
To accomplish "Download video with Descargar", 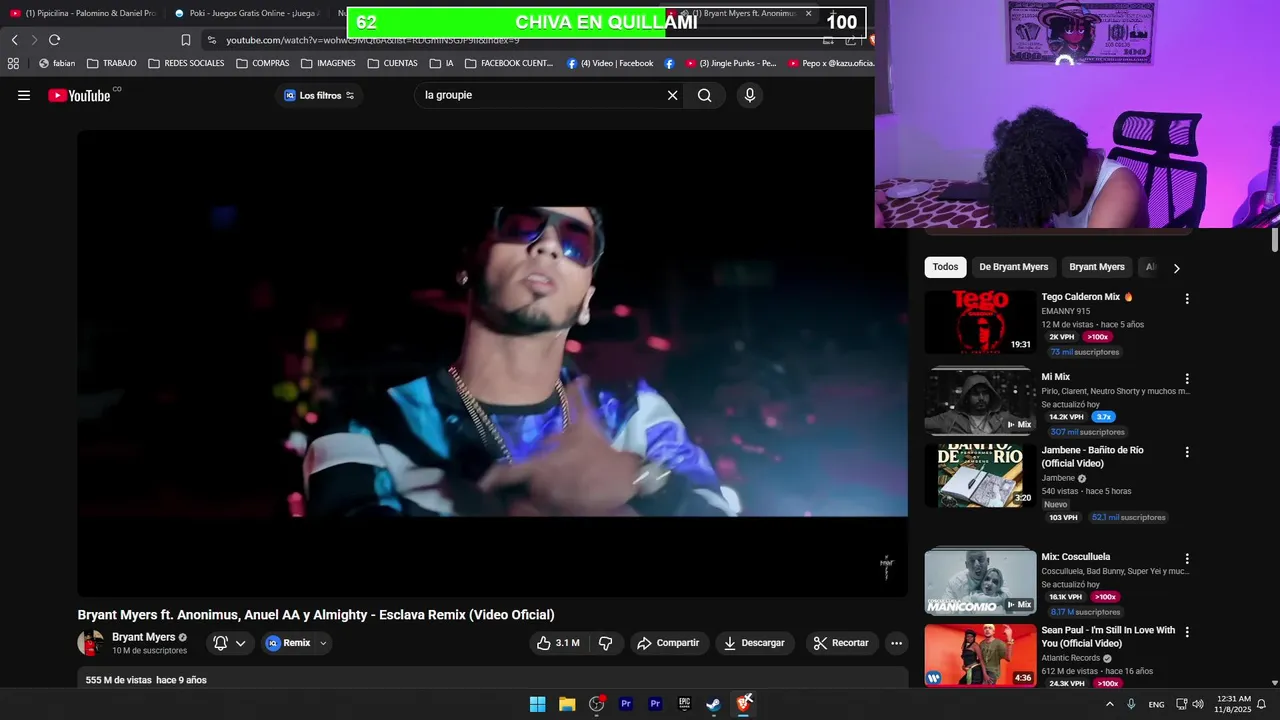I will click(754, 643).
